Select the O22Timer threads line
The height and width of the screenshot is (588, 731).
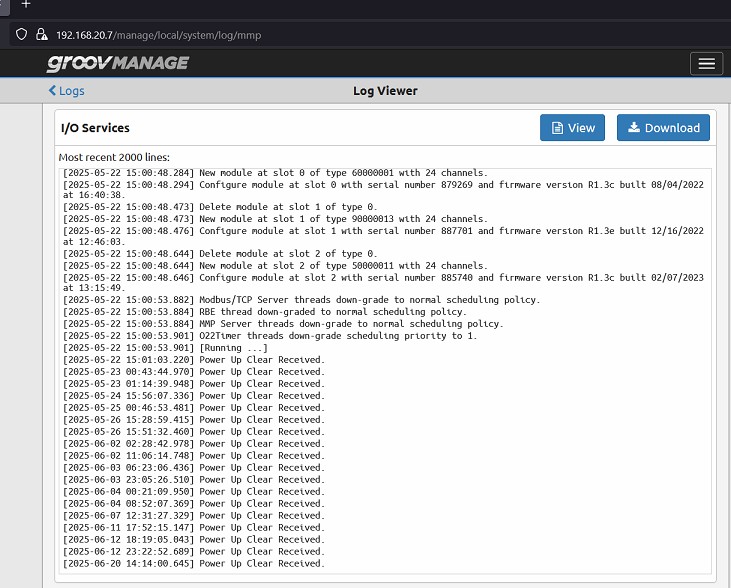(x=270, y=336)
